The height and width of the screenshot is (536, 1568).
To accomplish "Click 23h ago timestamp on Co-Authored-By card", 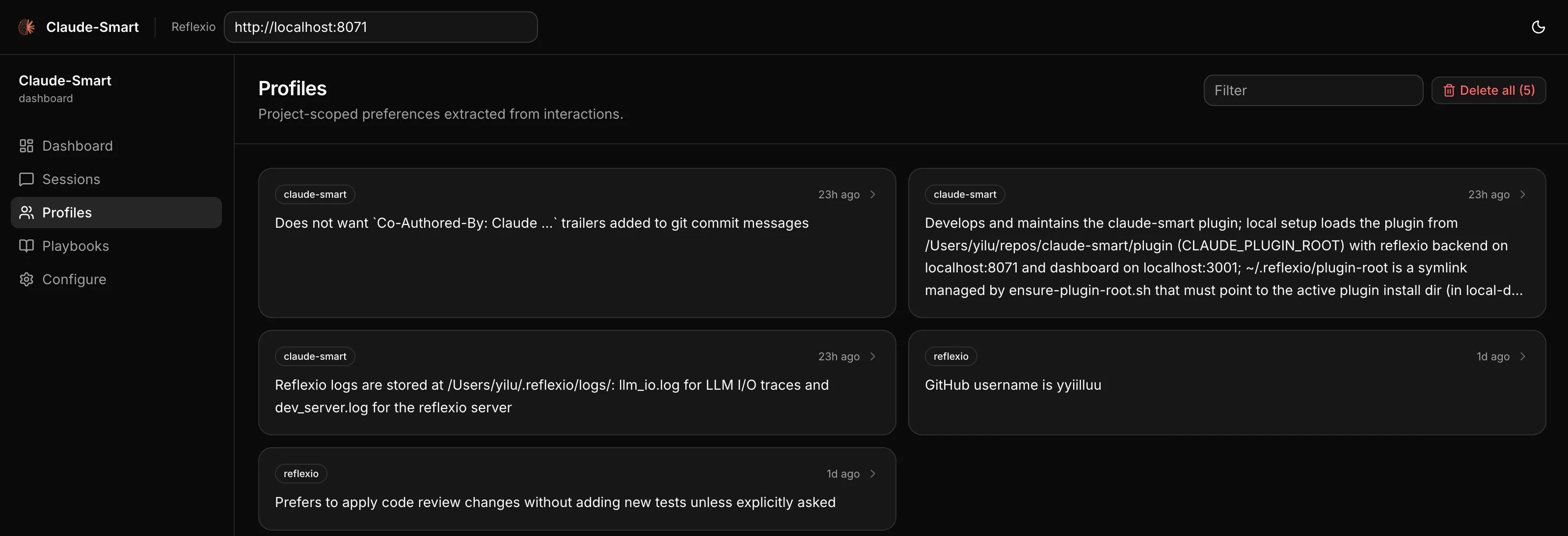I will tap(839, 195).
